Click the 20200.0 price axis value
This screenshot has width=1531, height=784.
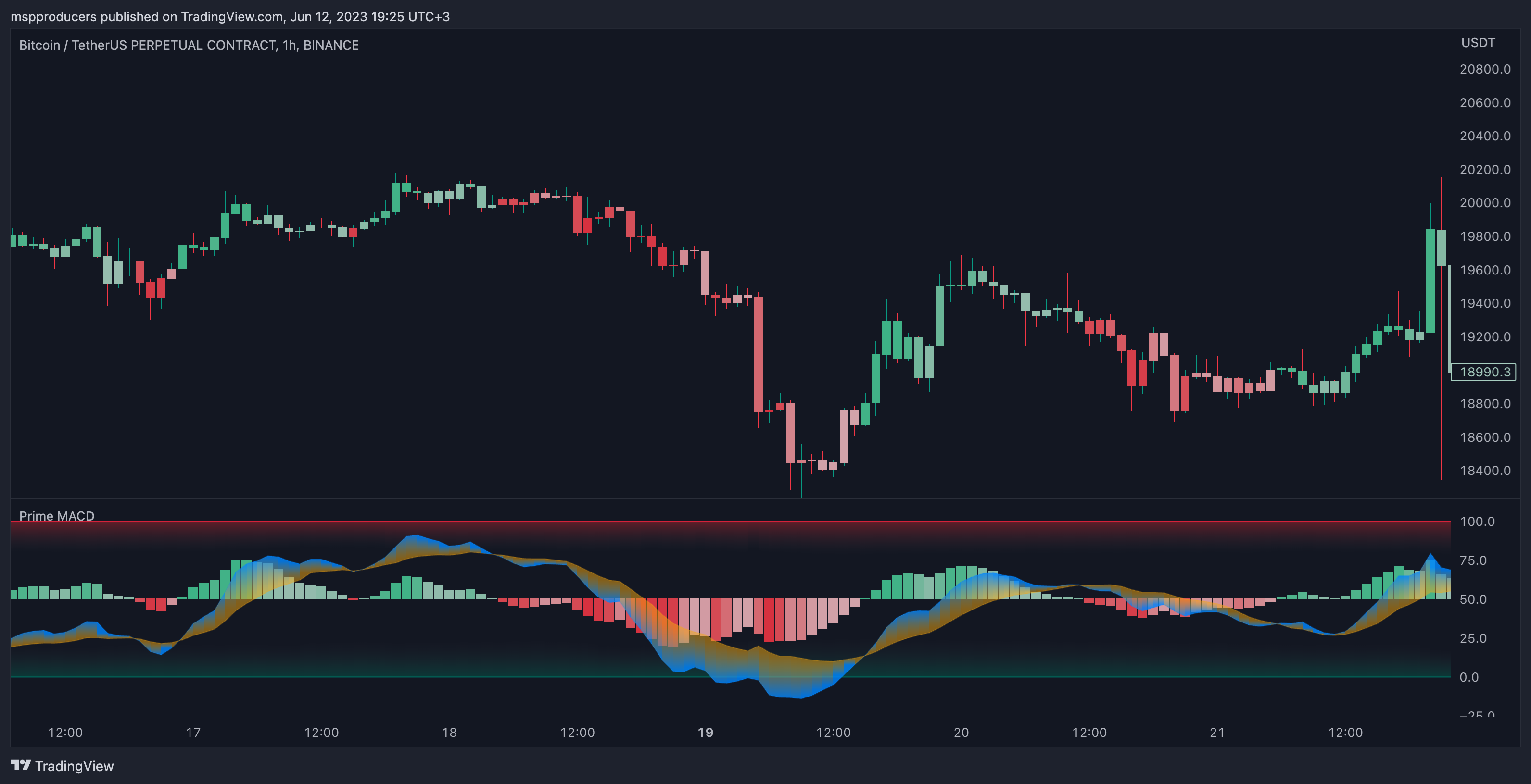[x=1485, y=169]
